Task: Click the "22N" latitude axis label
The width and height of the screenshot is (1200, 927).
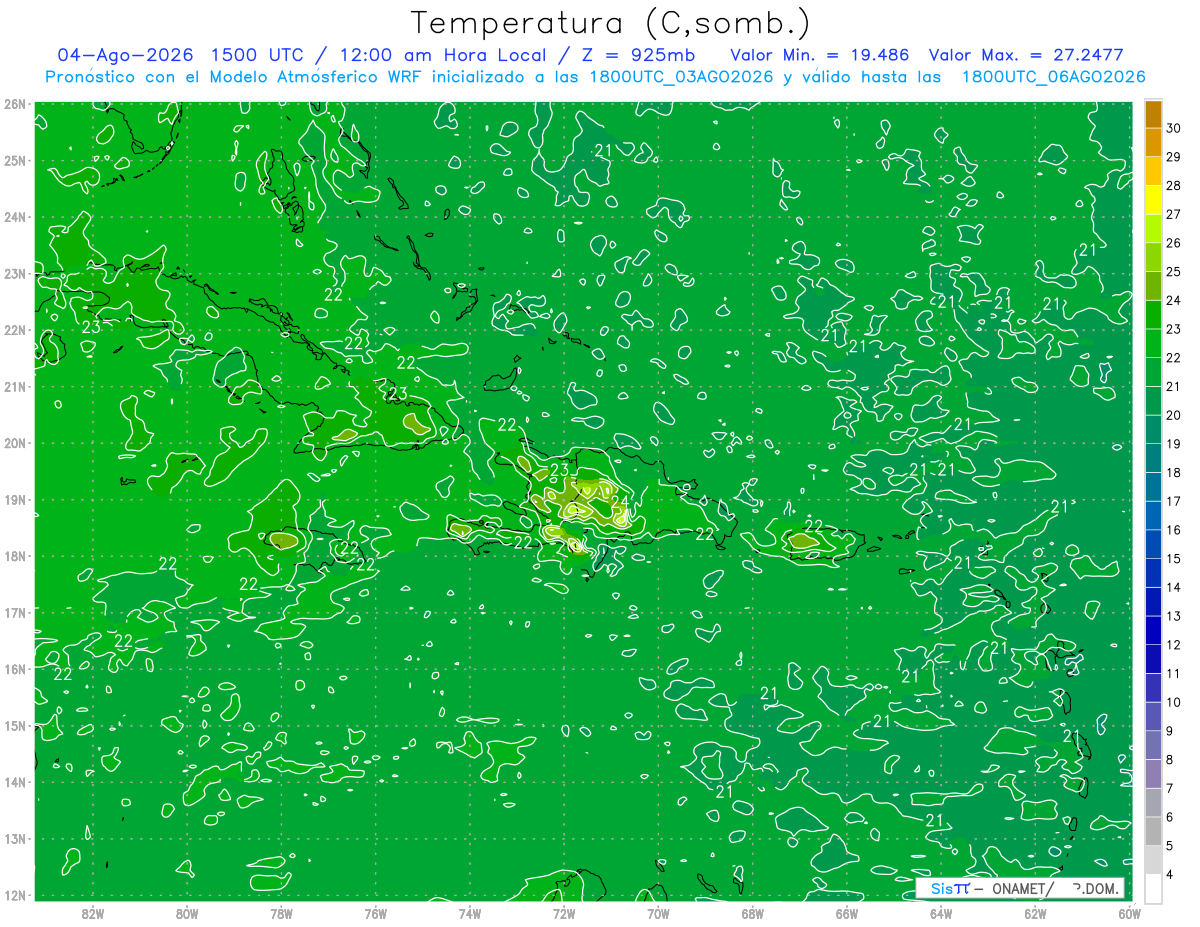Action: coord(14,330)
